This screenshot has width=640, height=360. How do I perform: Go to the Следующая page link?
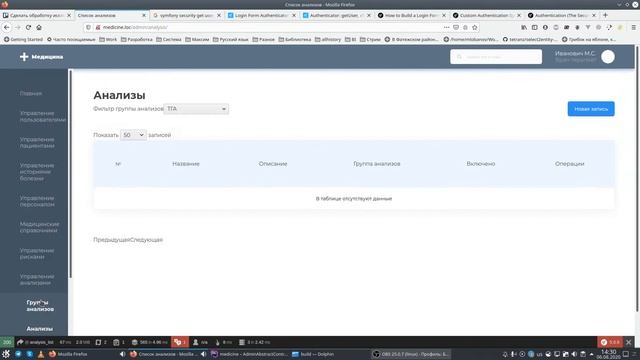[146, 240]
